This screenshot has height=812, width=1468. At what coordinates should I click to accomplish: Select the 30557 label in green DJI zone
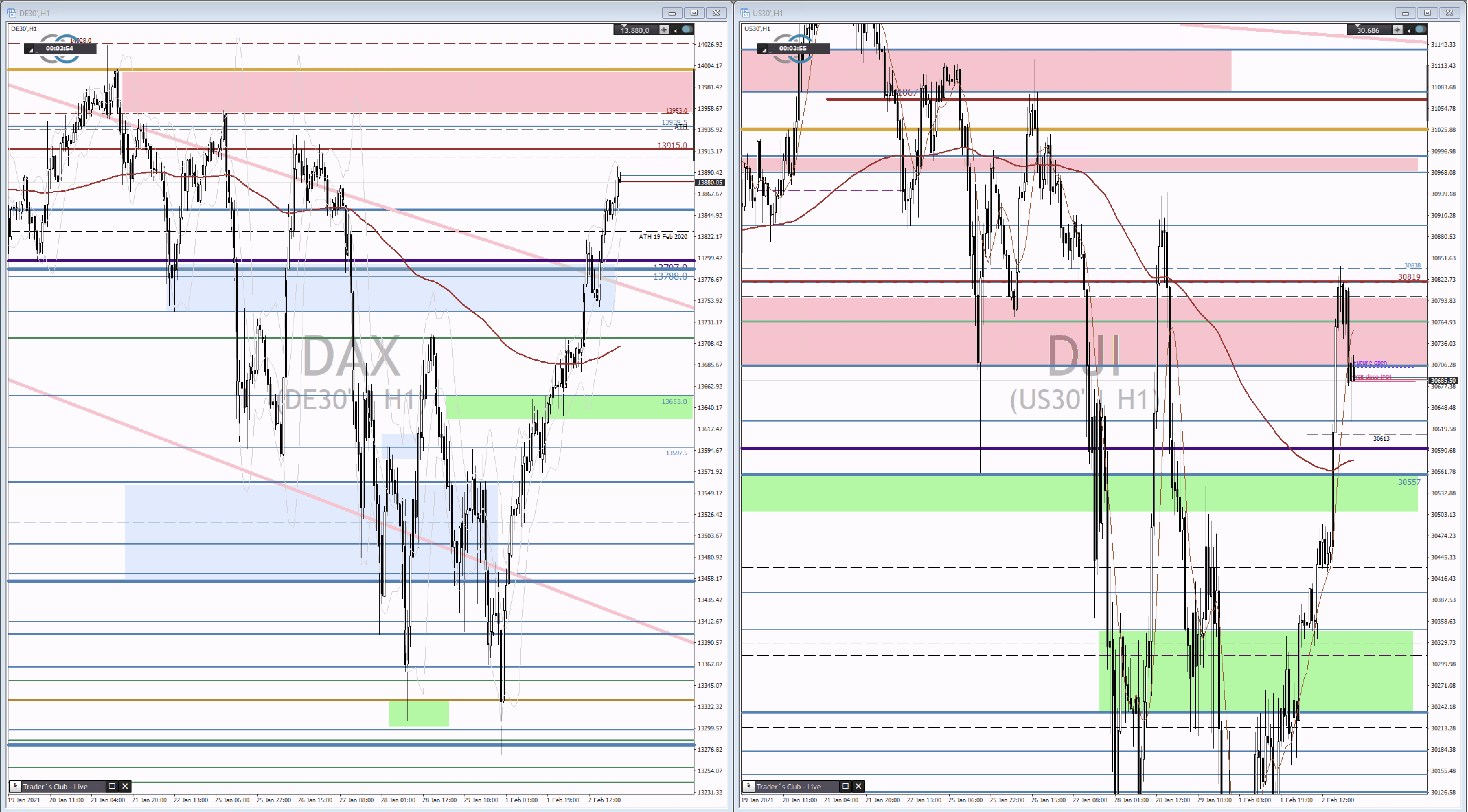click(x=1409, y=482)
